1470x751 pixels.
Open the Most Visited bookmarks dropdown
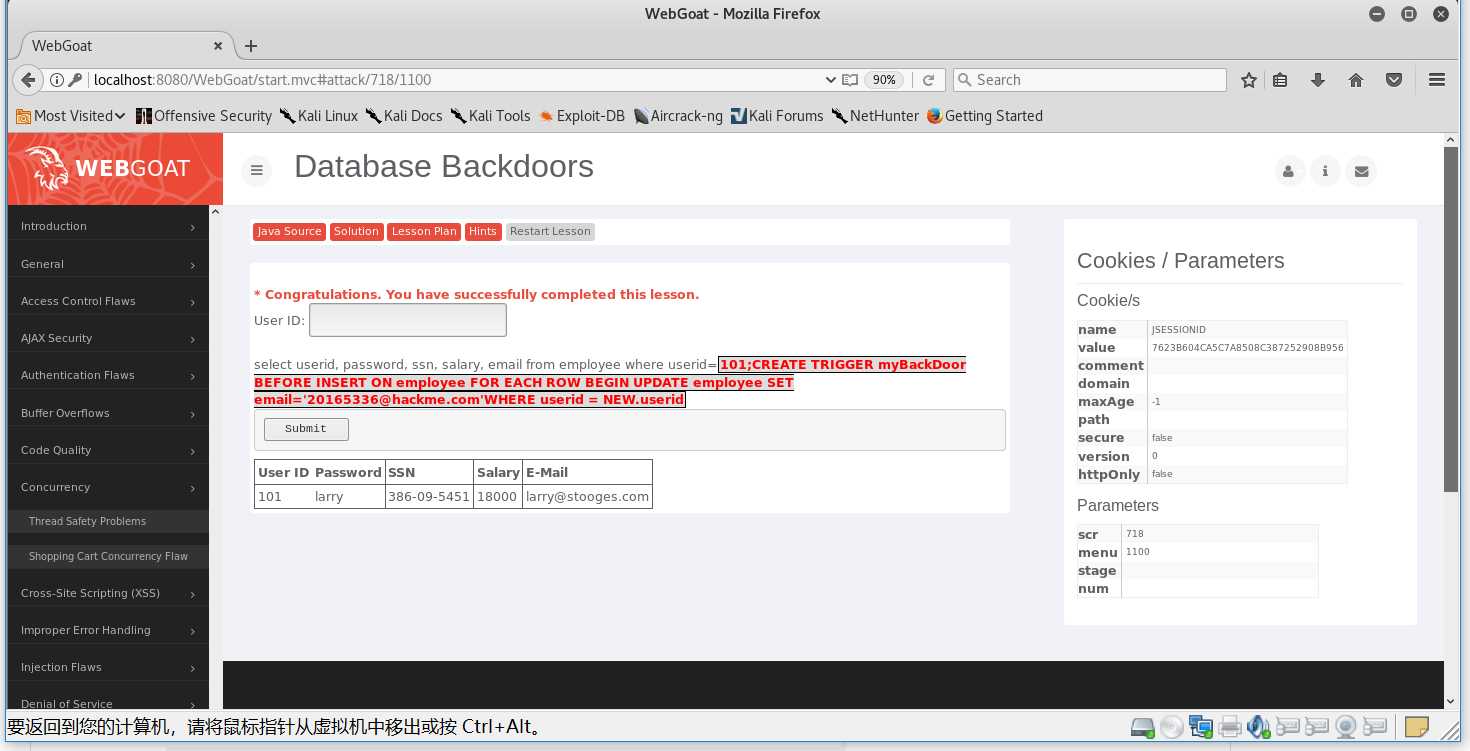click(x=71, y=116)
